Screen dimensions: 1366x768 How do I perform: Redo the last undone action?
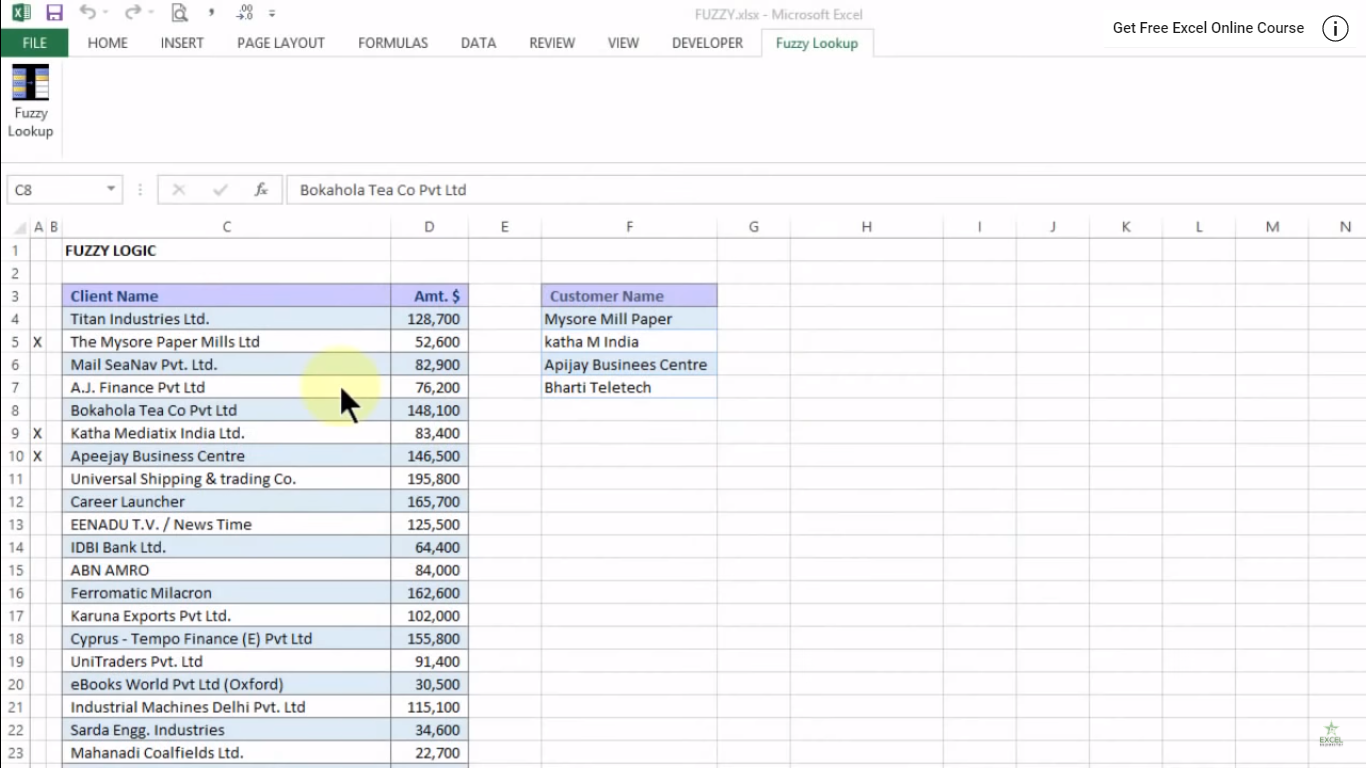[x=132, y=13]
